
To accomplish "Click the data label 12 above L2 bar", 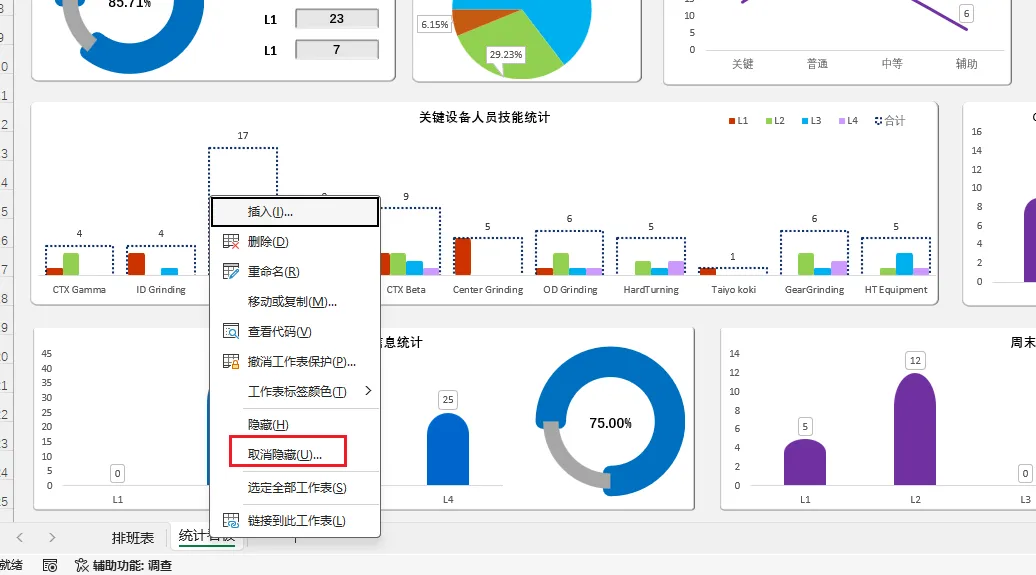I will pyautogui.click(x=915, y=360).
